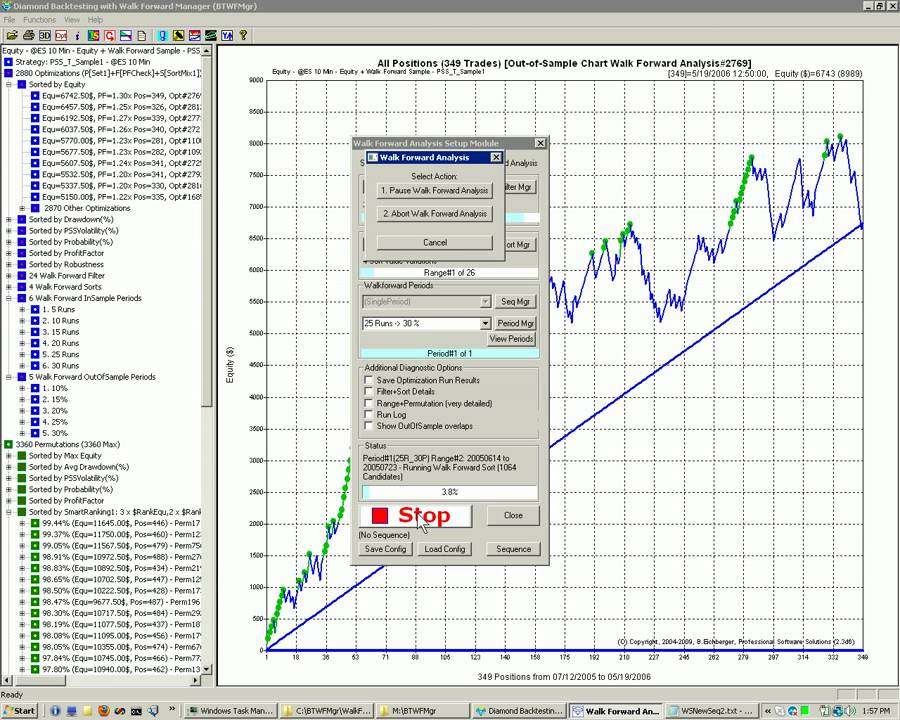Image resolution: width=900 pixels, height=720 pixels.
Task: Enable Range+Permutation (very detailed) checkbox
Action: pyautogui.click(x=369, y=403)
